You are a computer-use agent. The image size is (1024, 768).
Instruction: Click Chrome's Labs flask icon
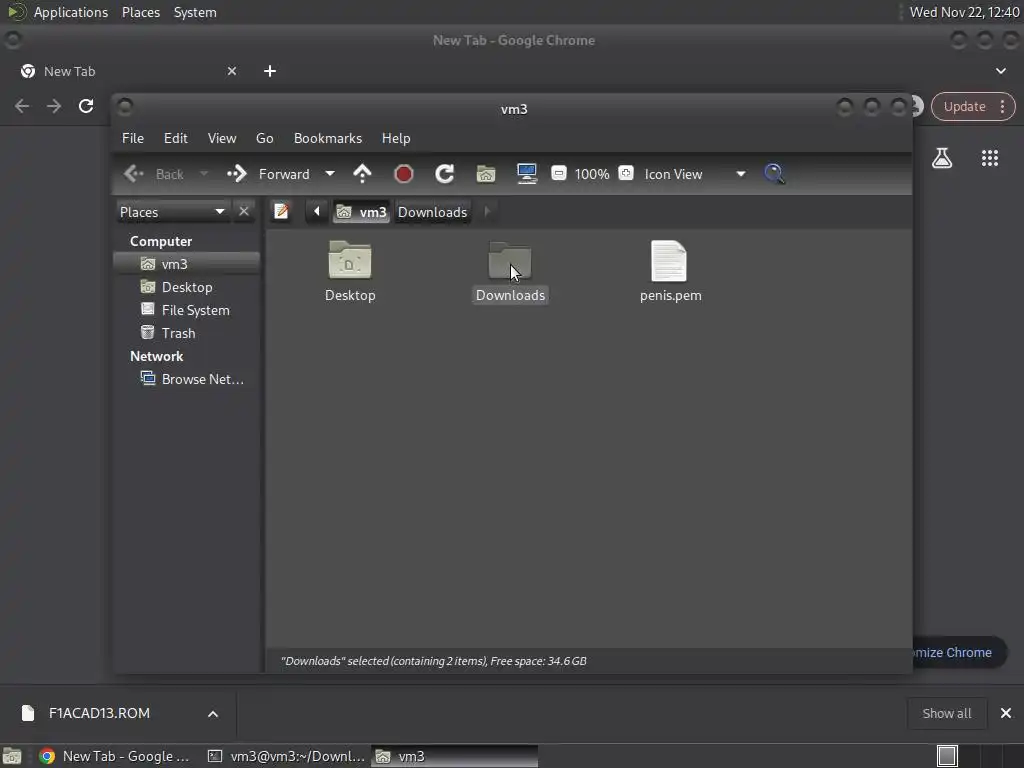942,157
